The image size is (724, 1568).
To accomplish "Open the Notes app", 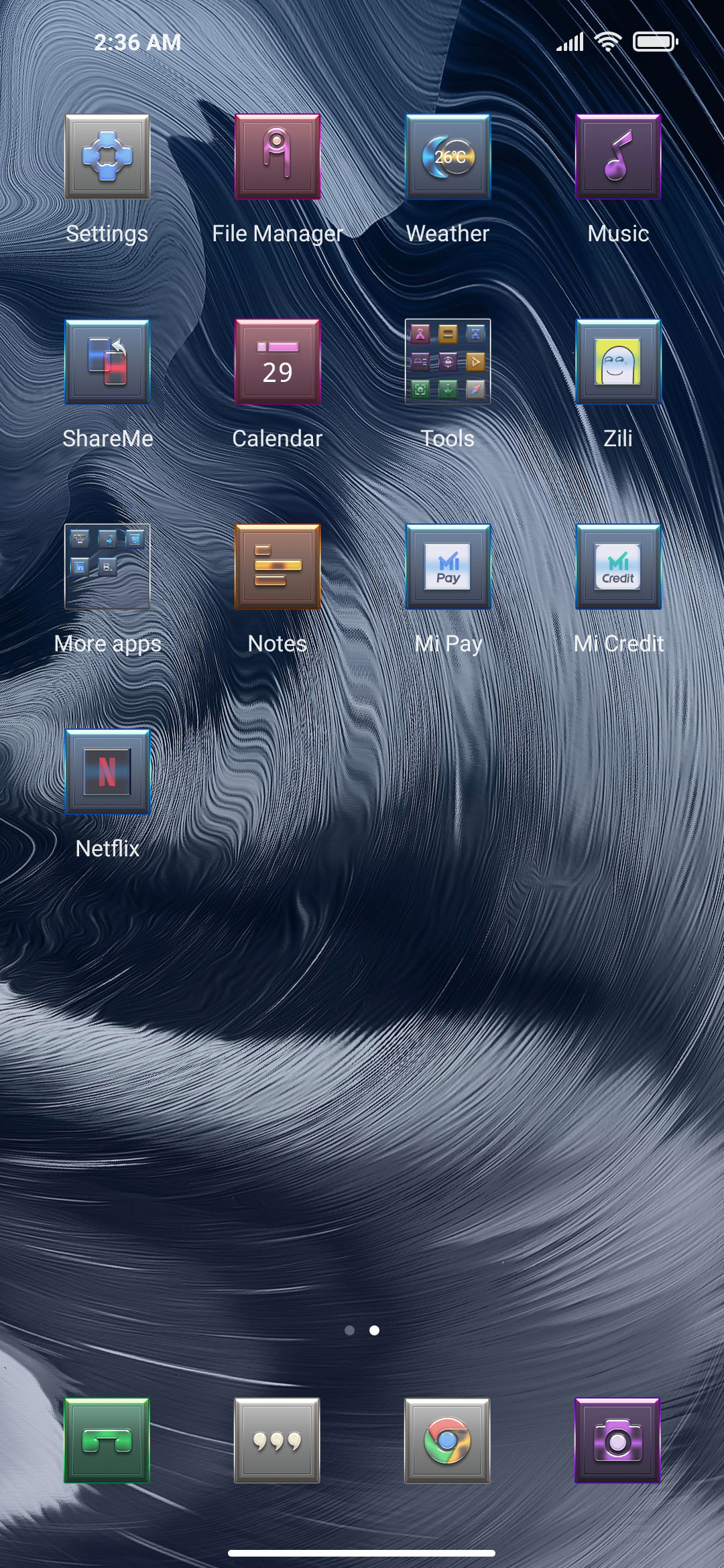I will pos(278,567).
